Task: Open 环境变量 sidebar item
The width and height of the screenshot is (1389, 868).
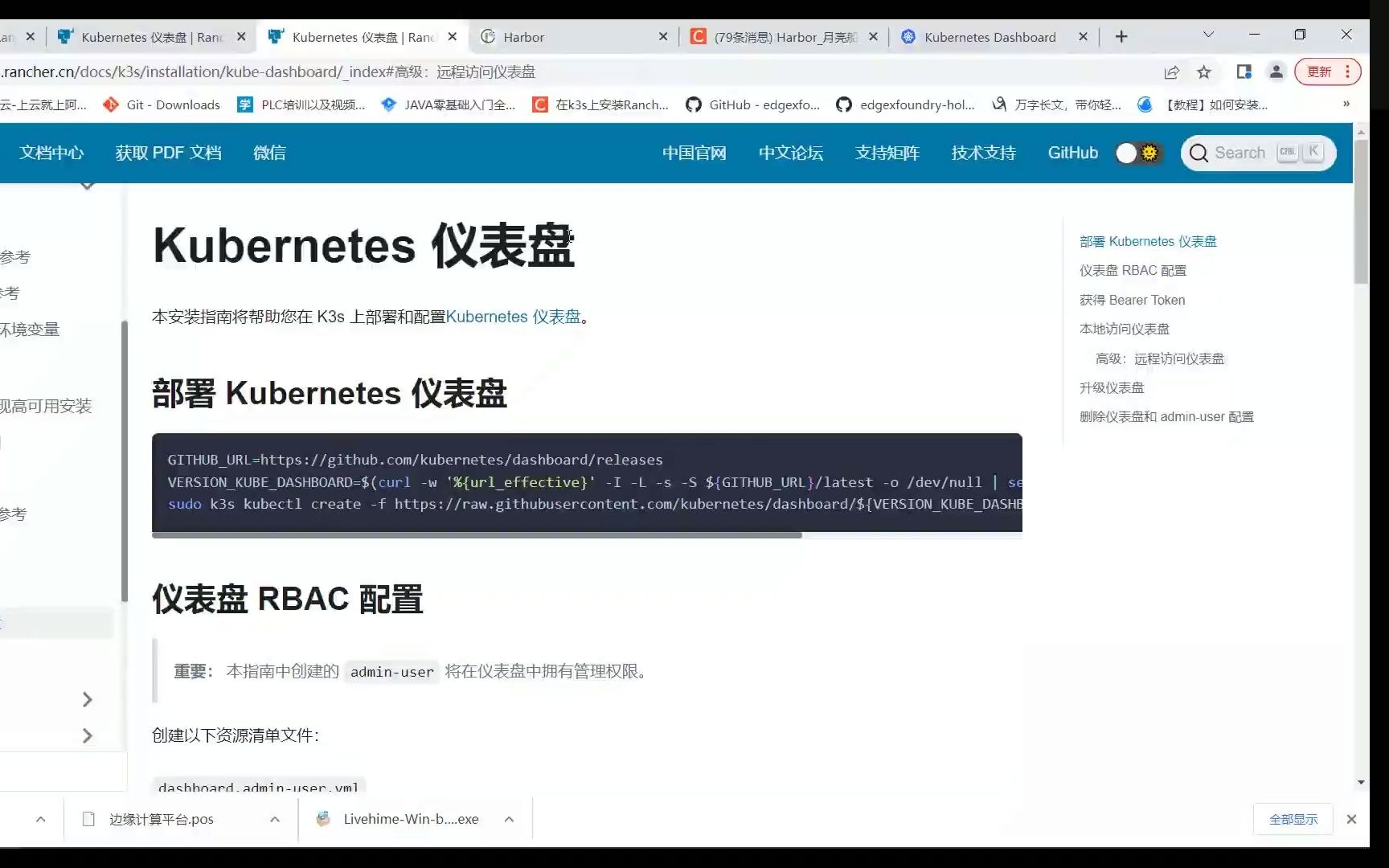Action: (x=30, y=330)
